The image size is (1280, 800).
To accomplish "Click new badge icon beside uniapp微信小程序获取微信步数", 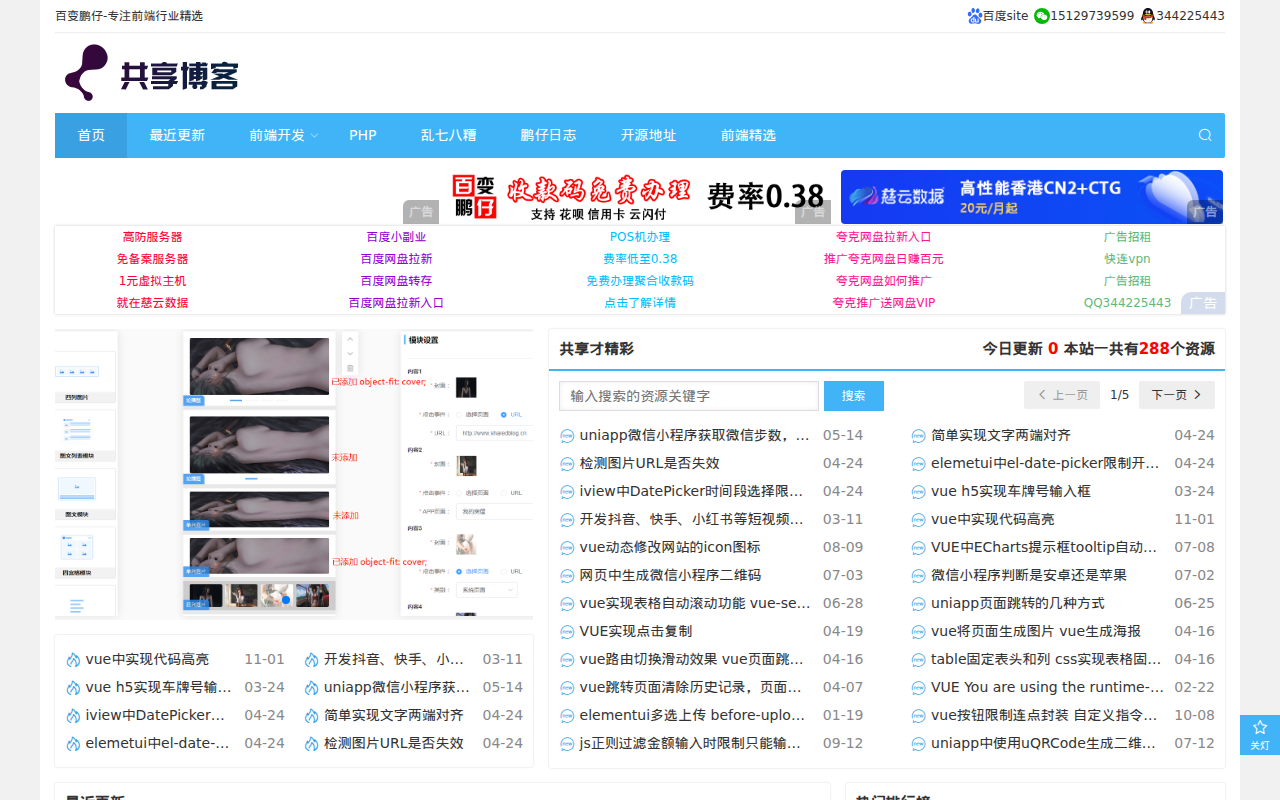I will pos(567,436).
